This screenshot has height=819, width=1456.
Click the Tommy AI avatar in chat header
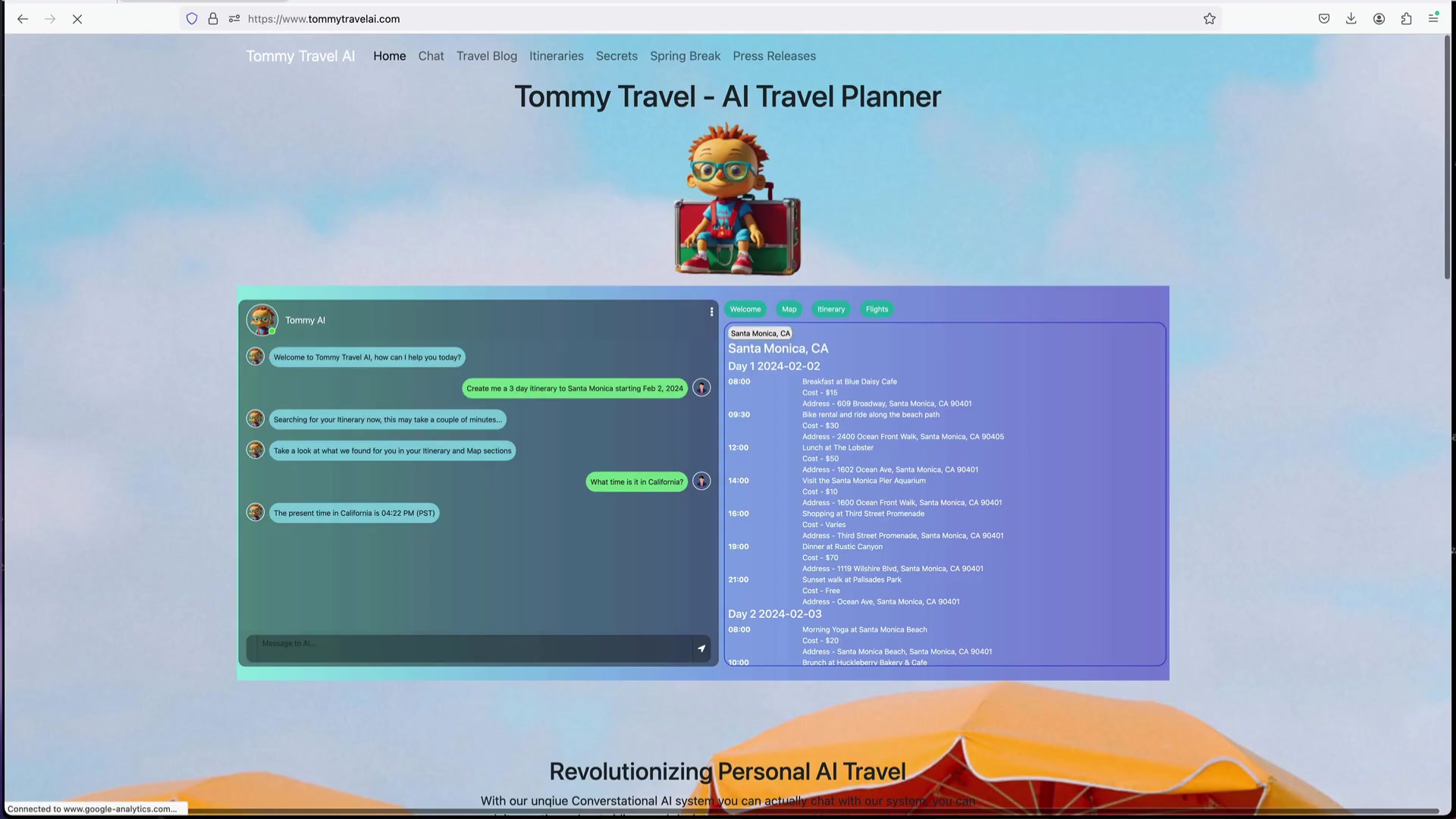262,320
